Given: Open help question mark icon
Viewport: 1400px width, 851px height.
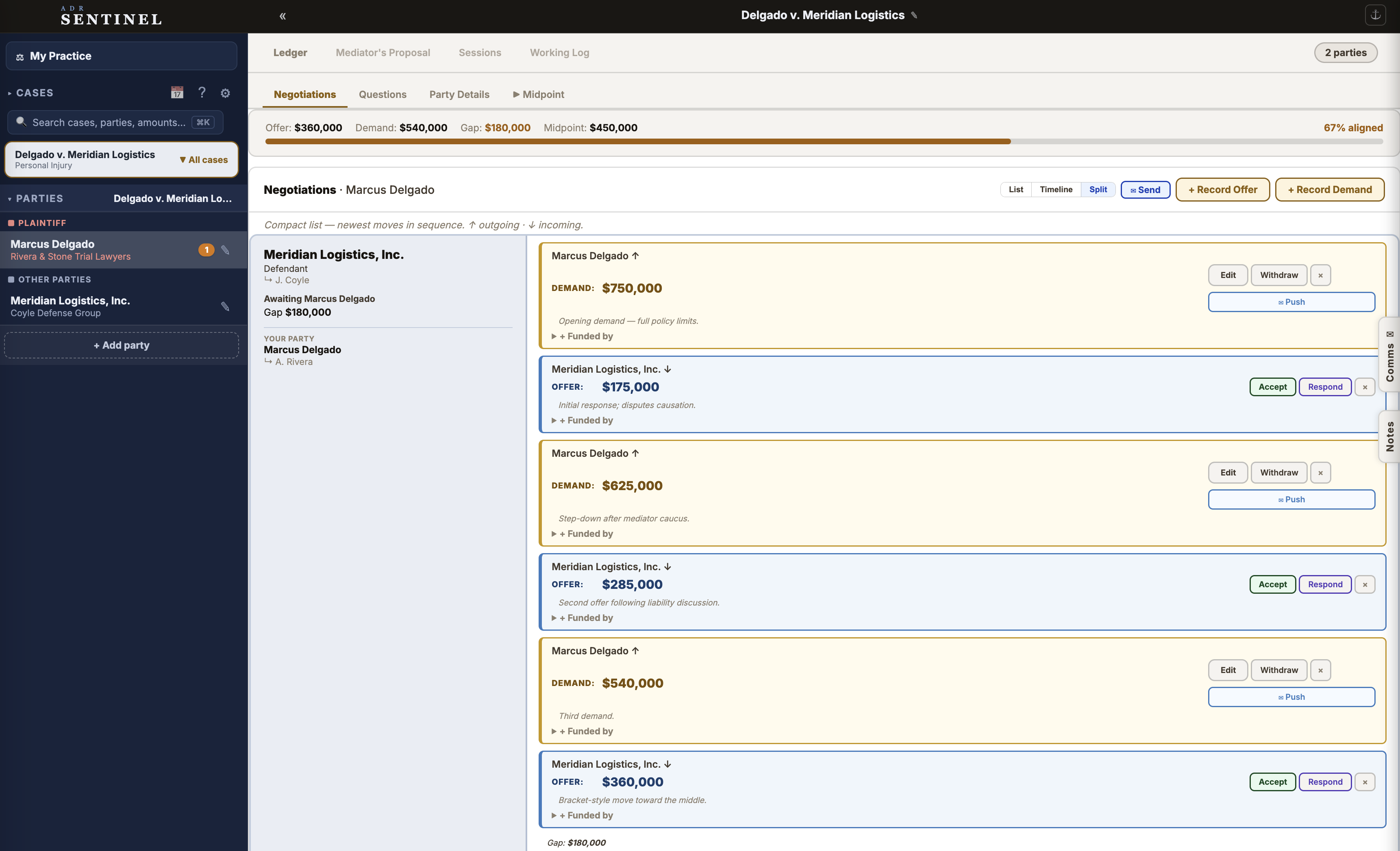Looking at the screenshot, I should click(x=202, y=93).
